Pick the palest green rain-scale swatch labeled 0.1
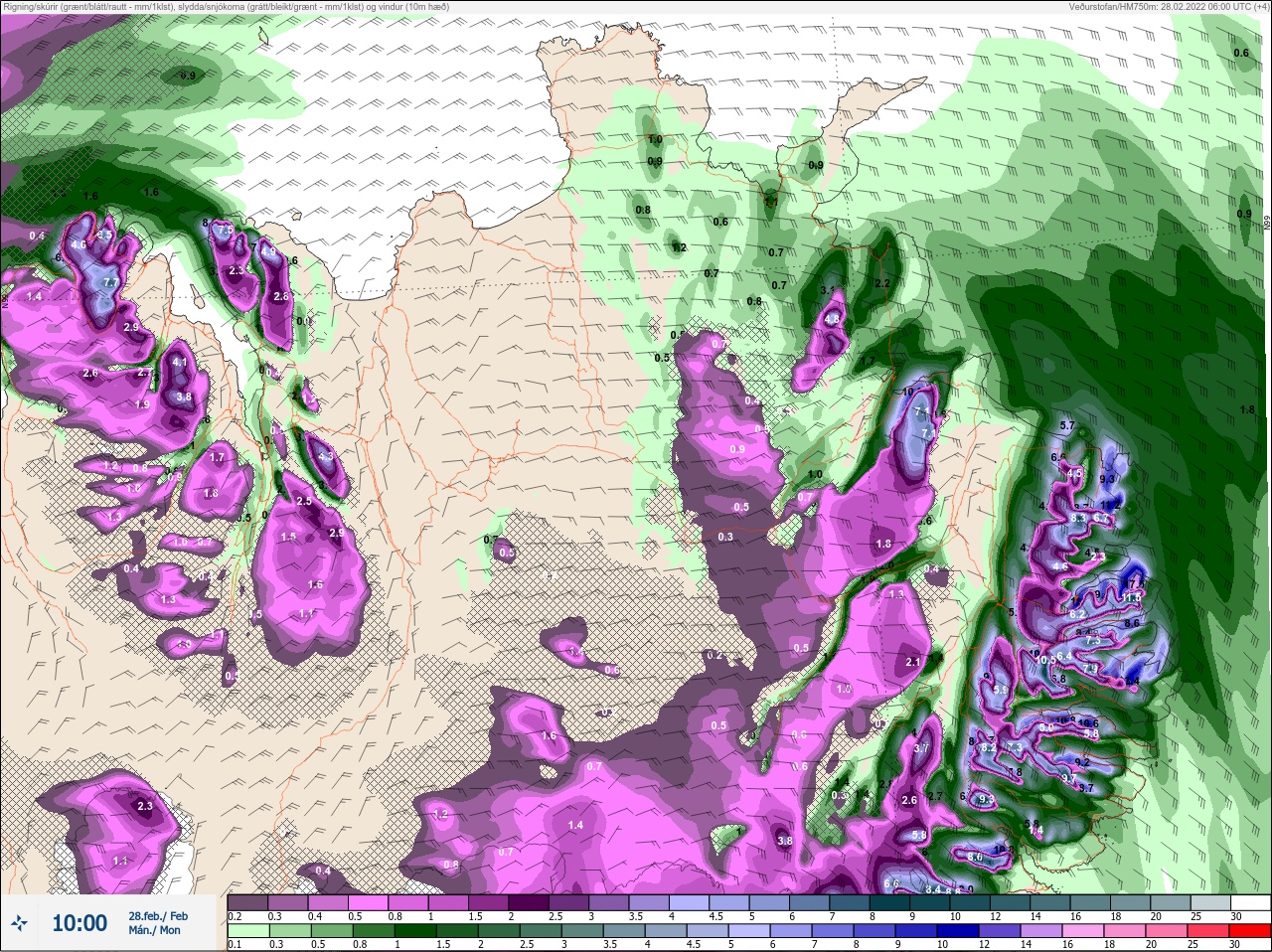 point(246,931)
